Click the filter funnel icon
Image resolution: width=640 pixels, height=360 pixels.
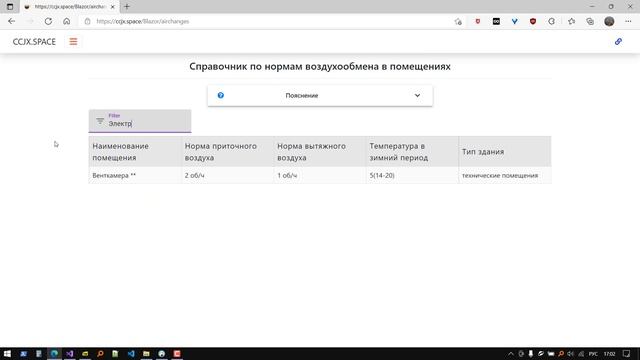(x=100, y=121)
